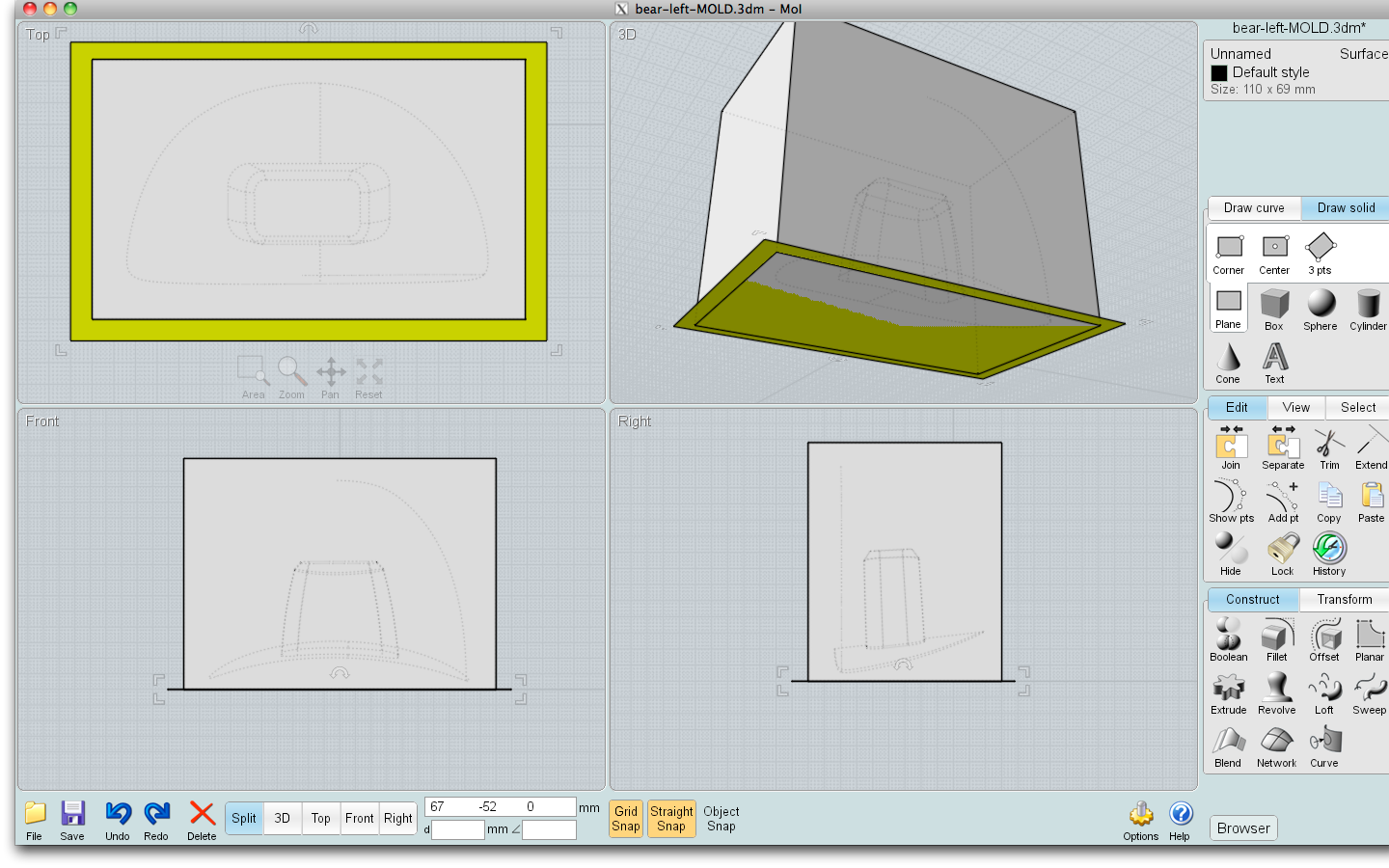Select the Center rectangle tool

point(1274,255)
